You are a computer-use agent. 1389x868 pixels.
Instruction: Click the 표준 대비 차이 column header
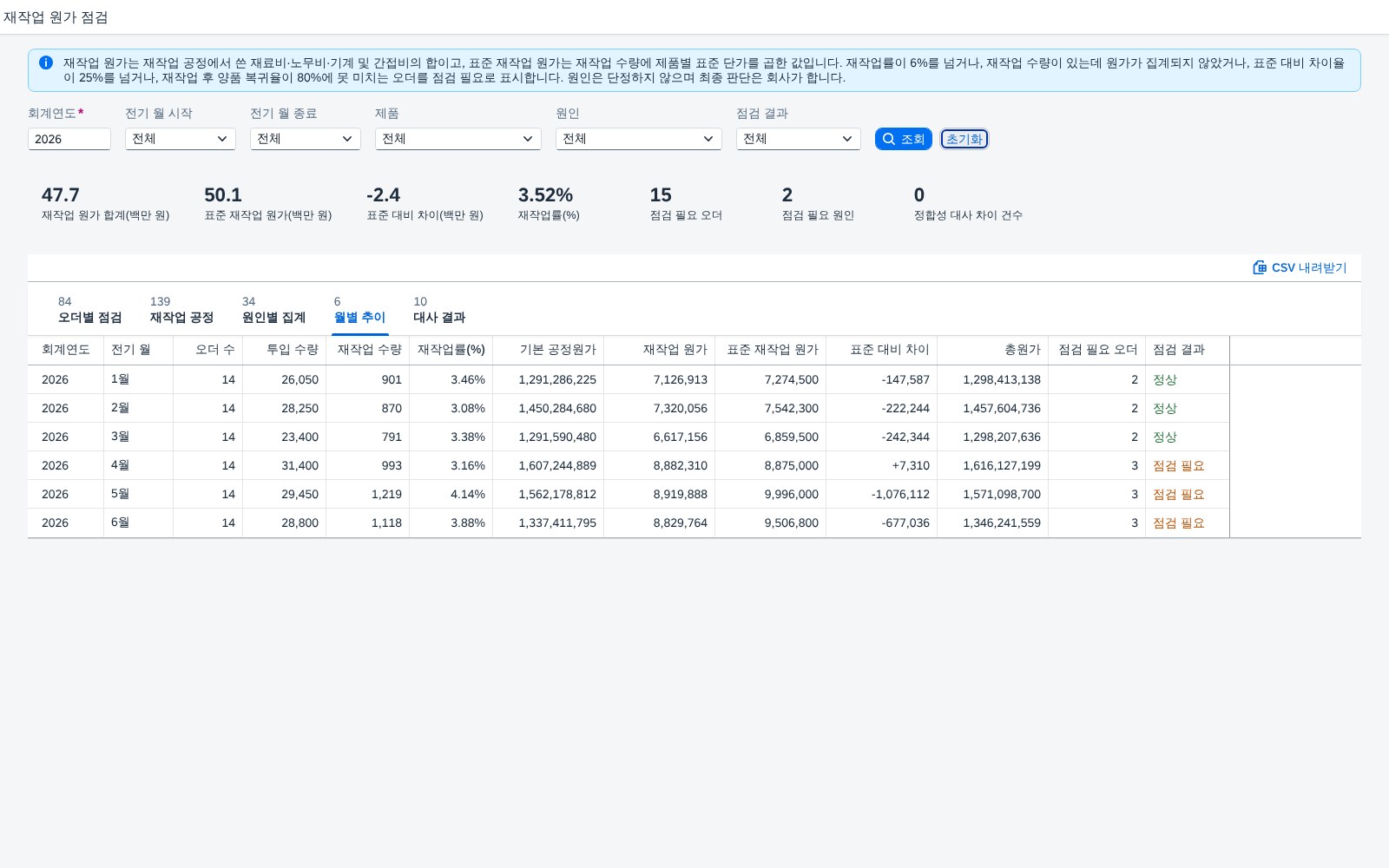pyautogui.click(x=882, y=350)
